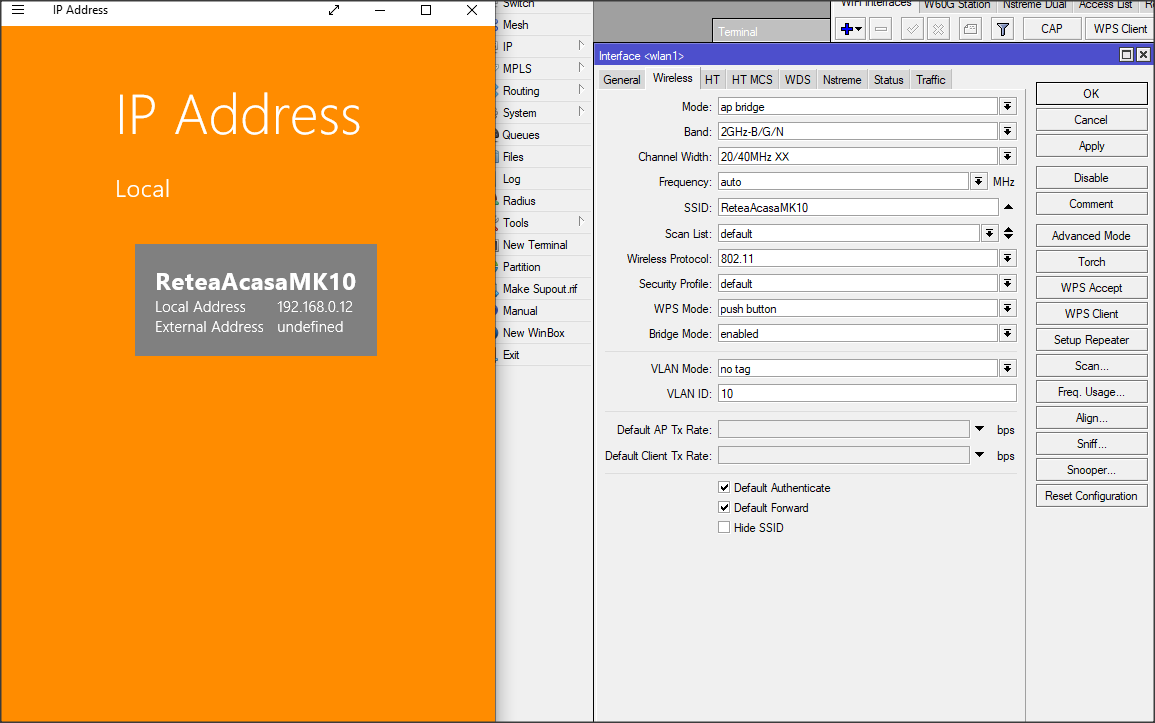The image size is (1155, 723).
Task: Open the Security Profile dropdown
Action: pos(1008,283)
